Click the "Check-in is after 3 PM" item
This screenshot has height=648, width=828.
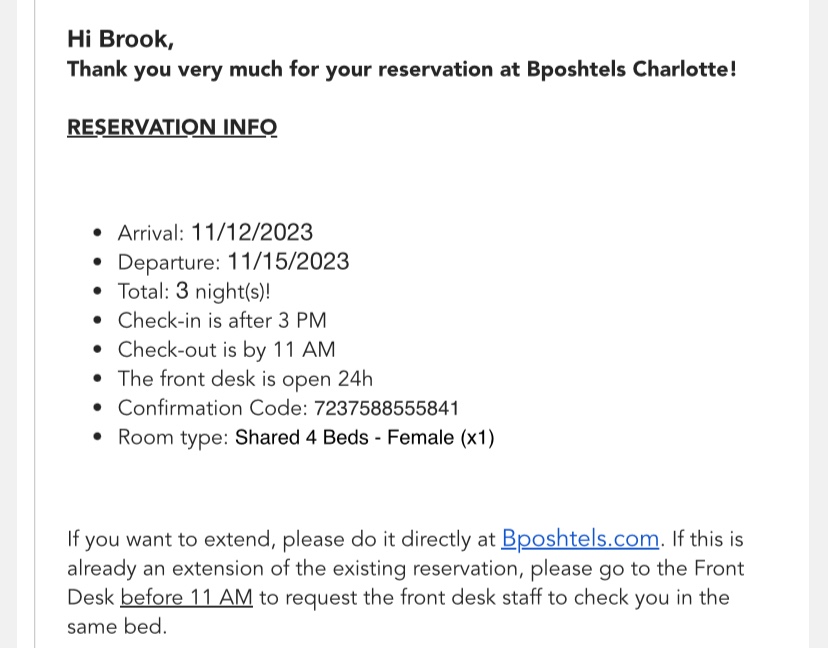(x=222, y=321)
